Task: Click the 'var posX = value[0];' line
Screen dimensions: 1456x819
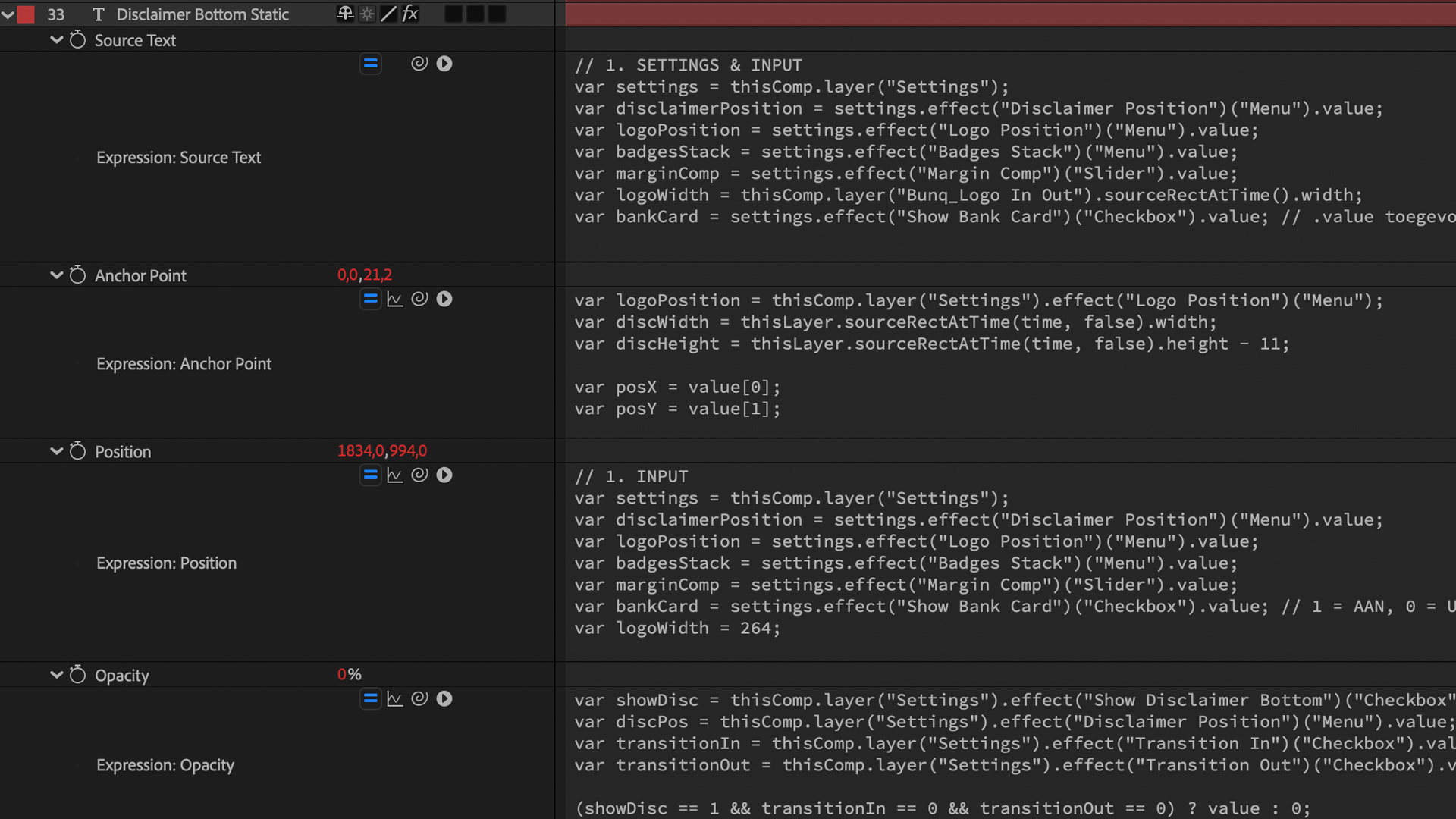Action: tap(676, 388)
